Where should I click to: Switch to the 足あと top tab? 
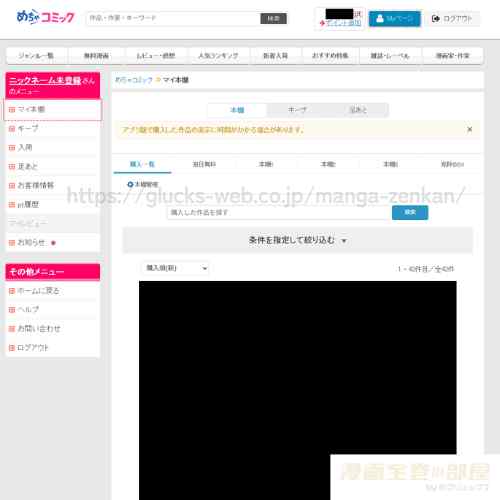point(358,110)
